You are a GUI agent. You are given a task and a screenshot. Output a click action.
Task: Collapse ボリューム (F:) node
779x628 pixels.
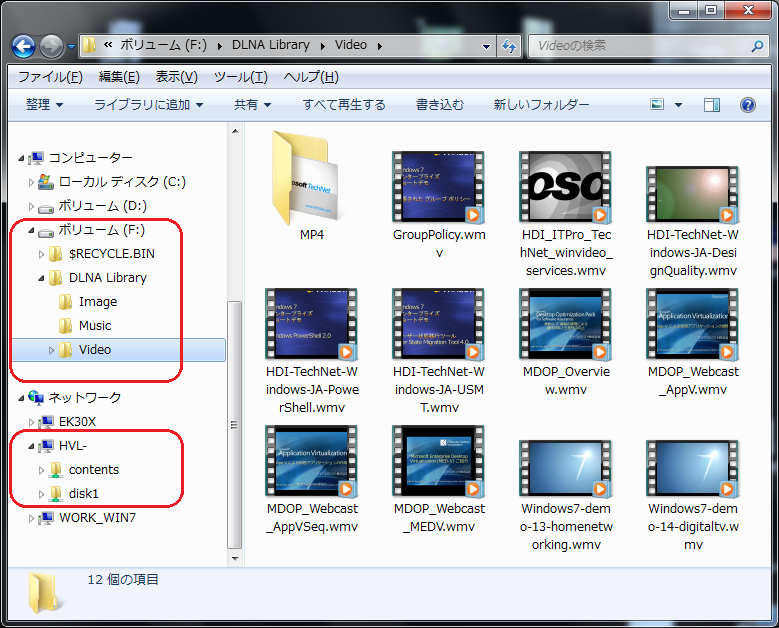click(31, 231)
